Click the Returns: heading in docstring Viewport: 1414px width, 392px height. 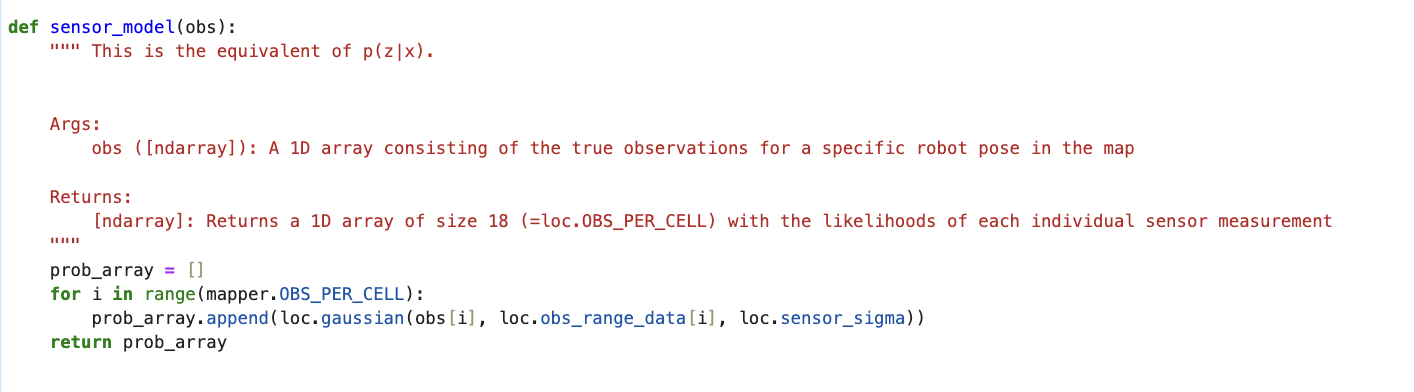click(x=91, y=197)
